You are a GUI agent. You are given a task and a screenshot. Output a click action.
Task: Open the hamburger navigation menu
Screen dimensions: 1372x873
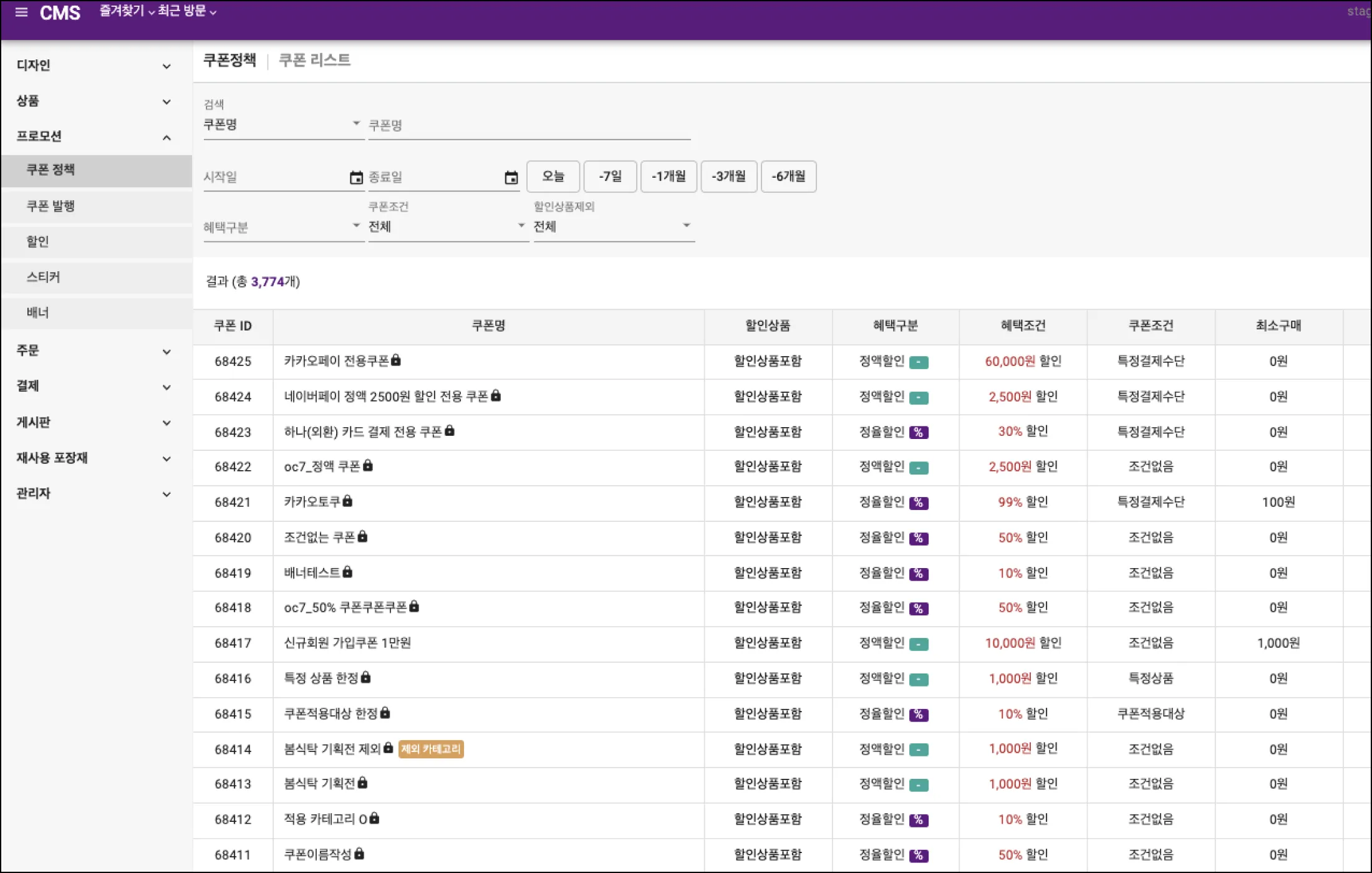[21, 12]
